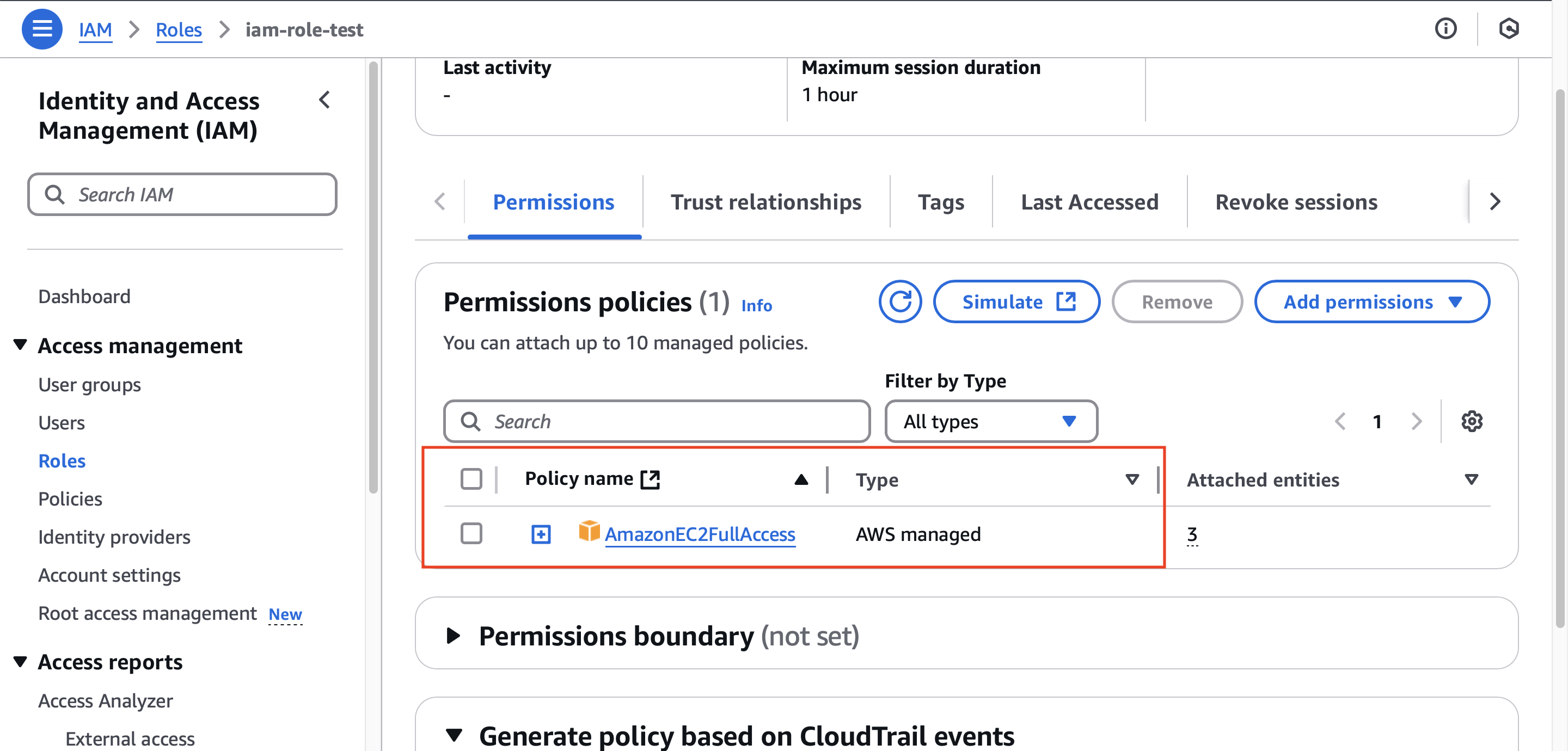Open the table preferences gear icon

(x=1471, y=421)
